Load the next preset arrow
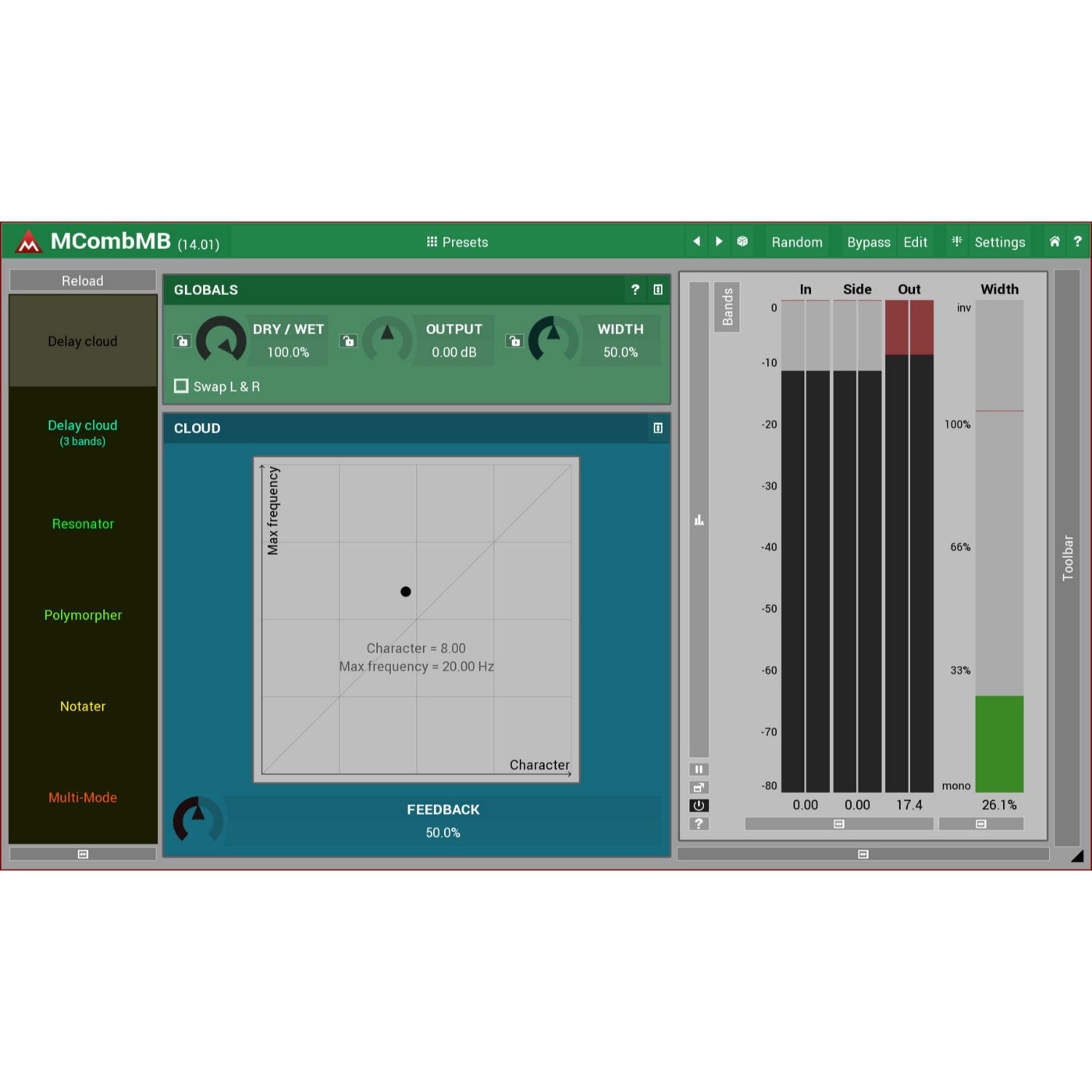Image resolution: width=1092 pixels, height=1092 pixels. tap(719, 241)
